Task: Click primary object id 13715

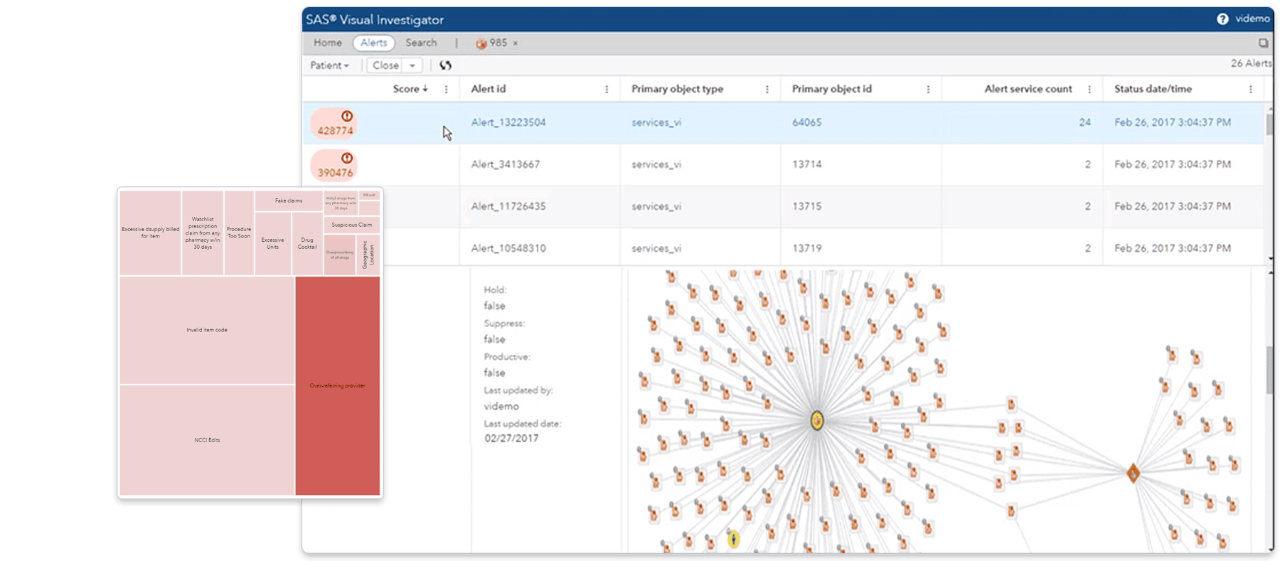Action: [x=806, y=206]
